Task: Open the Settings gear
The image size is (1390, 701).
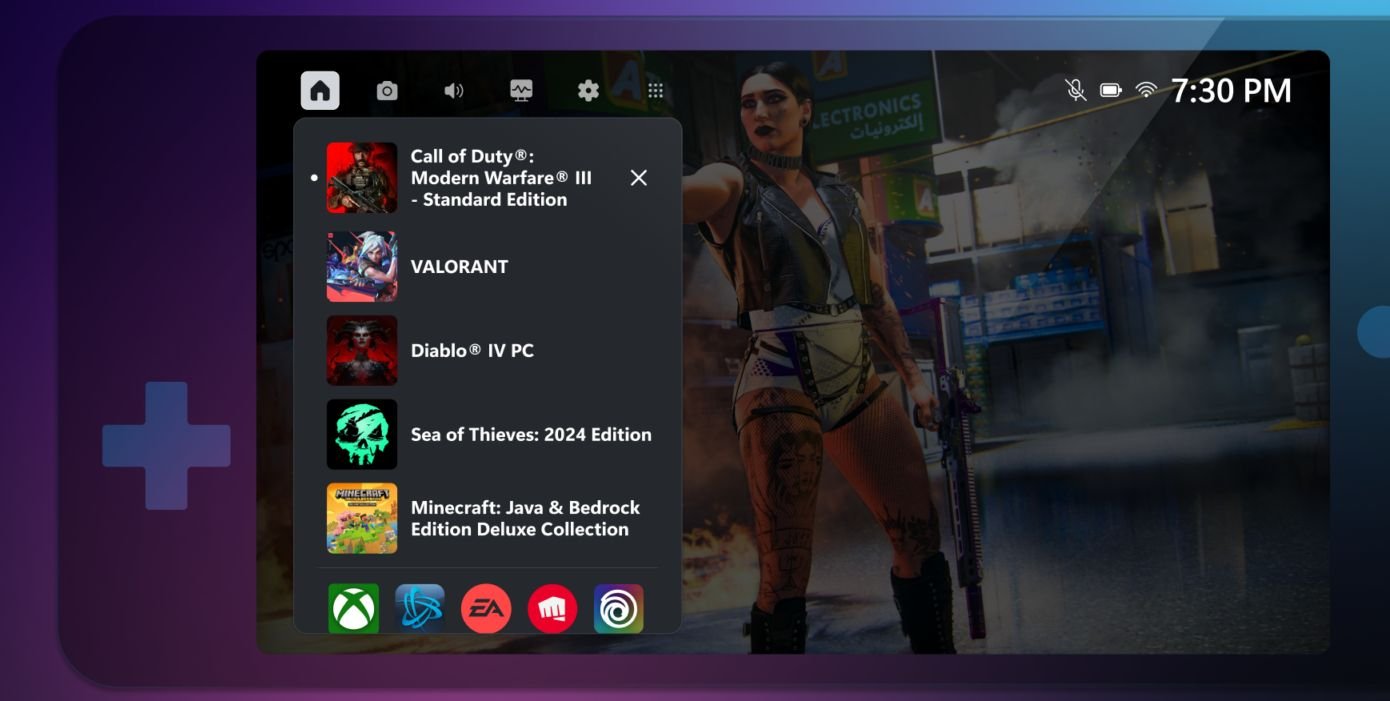Action: 589,90
